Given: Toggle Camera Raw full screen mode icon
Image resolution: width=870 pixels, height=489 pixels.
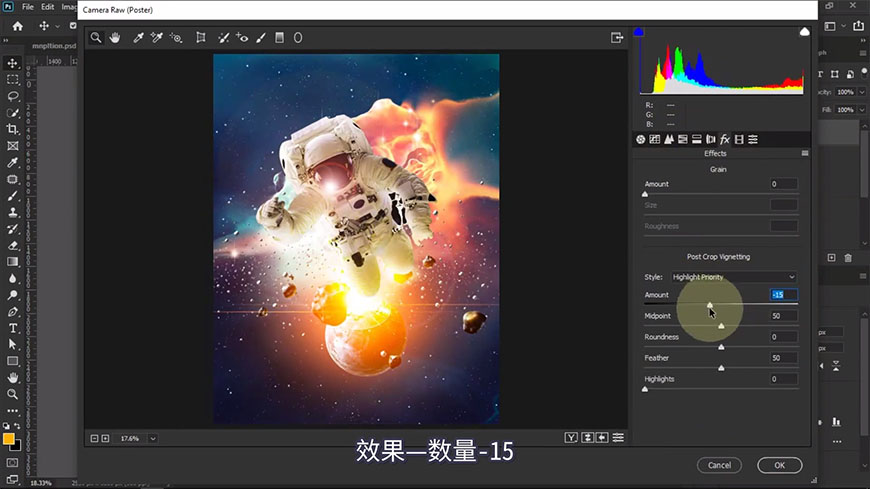Looking at the screenshot, I should (x=617, y=38).
